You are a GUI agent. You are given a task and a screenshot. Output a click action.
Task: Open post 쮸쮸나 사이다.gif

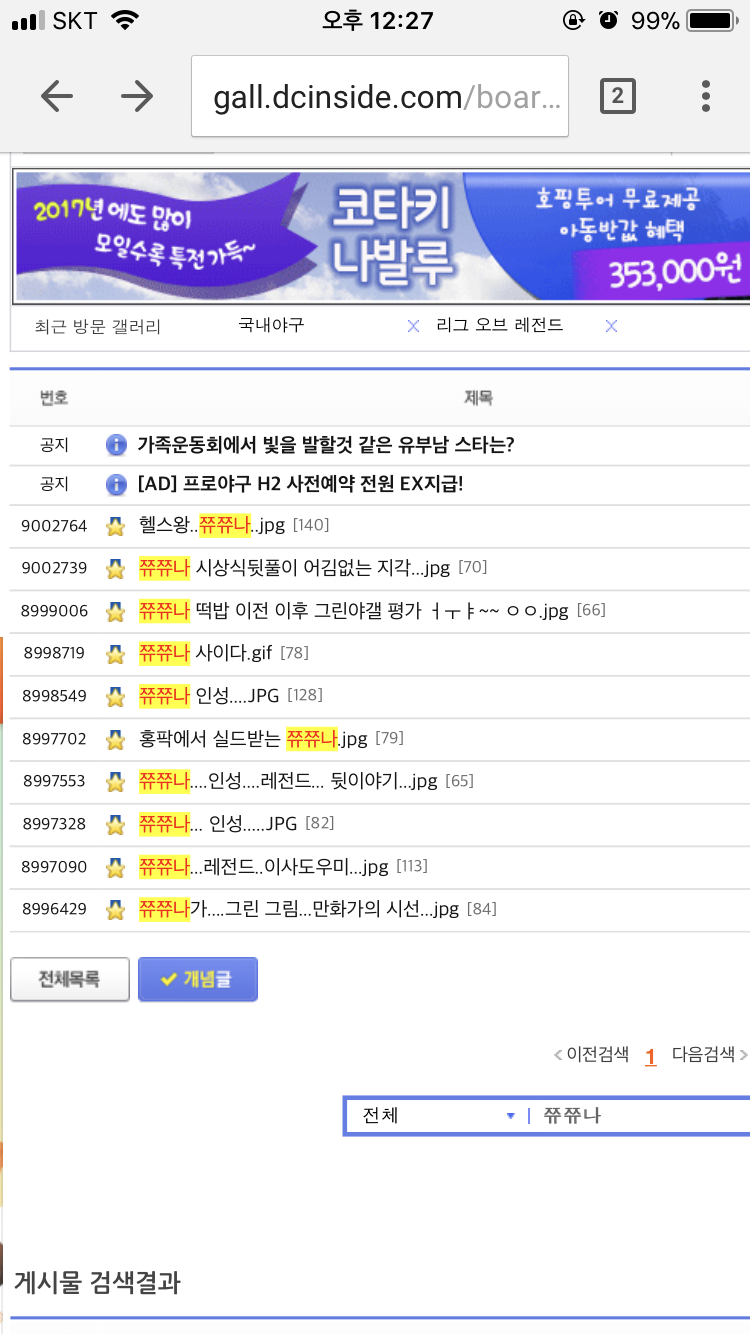click(x=206, y=653)
